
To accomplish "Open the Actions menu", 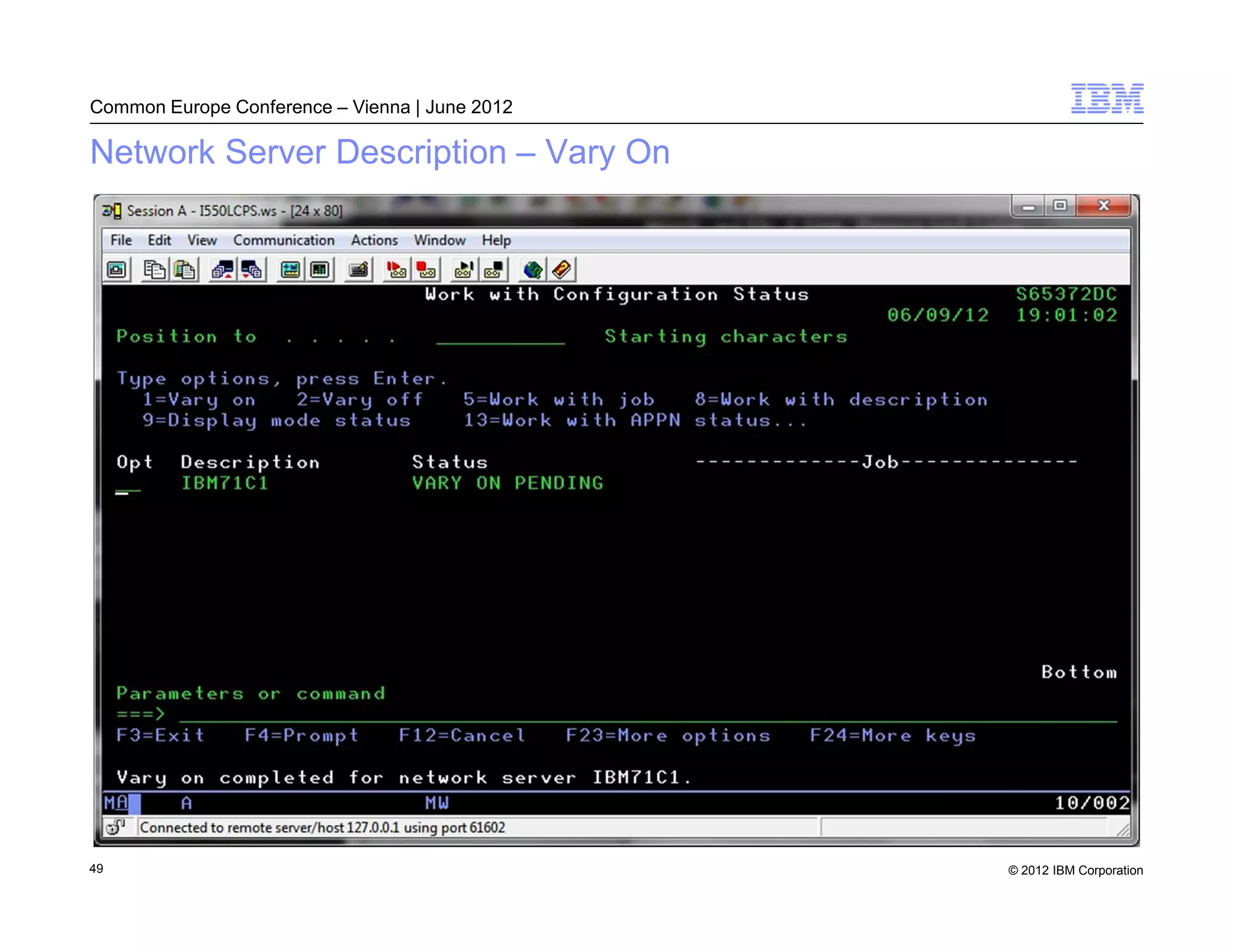I will pyautogui.click(x=374, y=240).
